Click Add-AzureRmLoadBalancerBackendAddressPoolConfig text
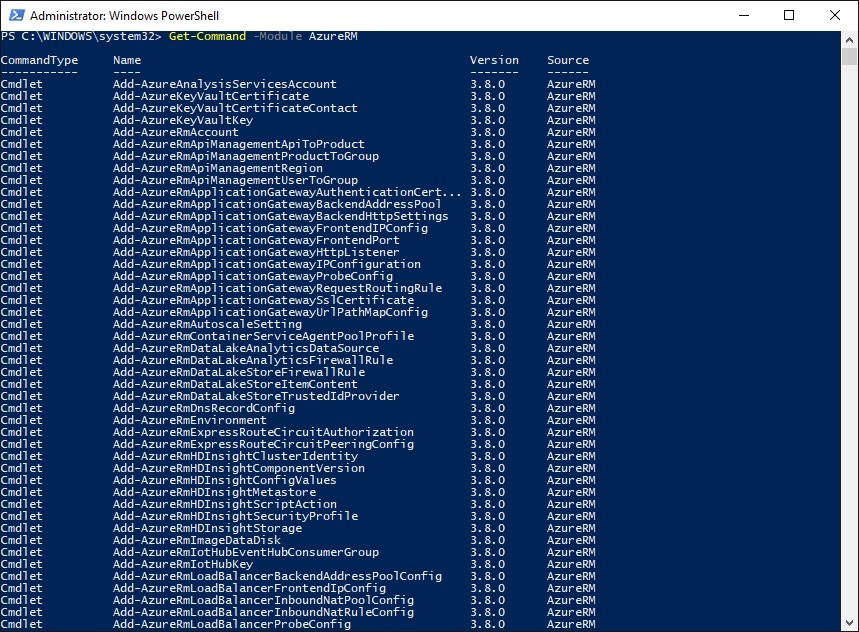Image resolution: width=859 pixels, height=632 pixels. (277, 578)
